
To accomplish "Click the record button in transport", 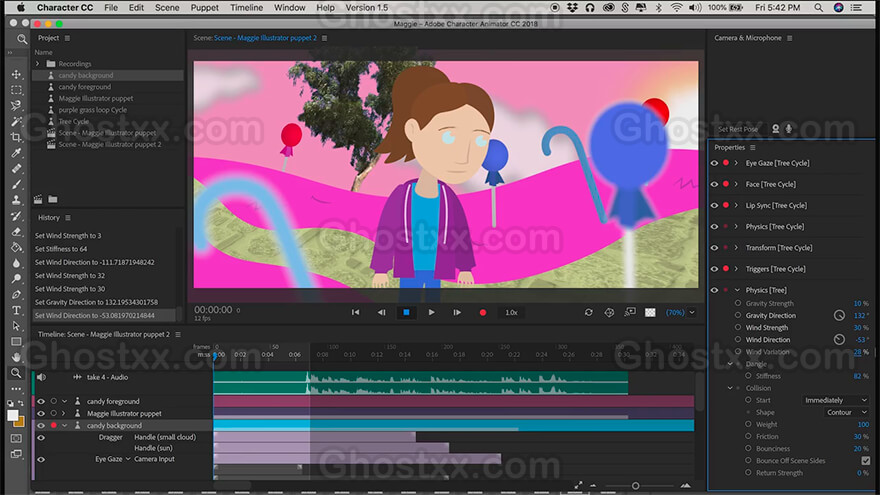I will click(483, 313).
